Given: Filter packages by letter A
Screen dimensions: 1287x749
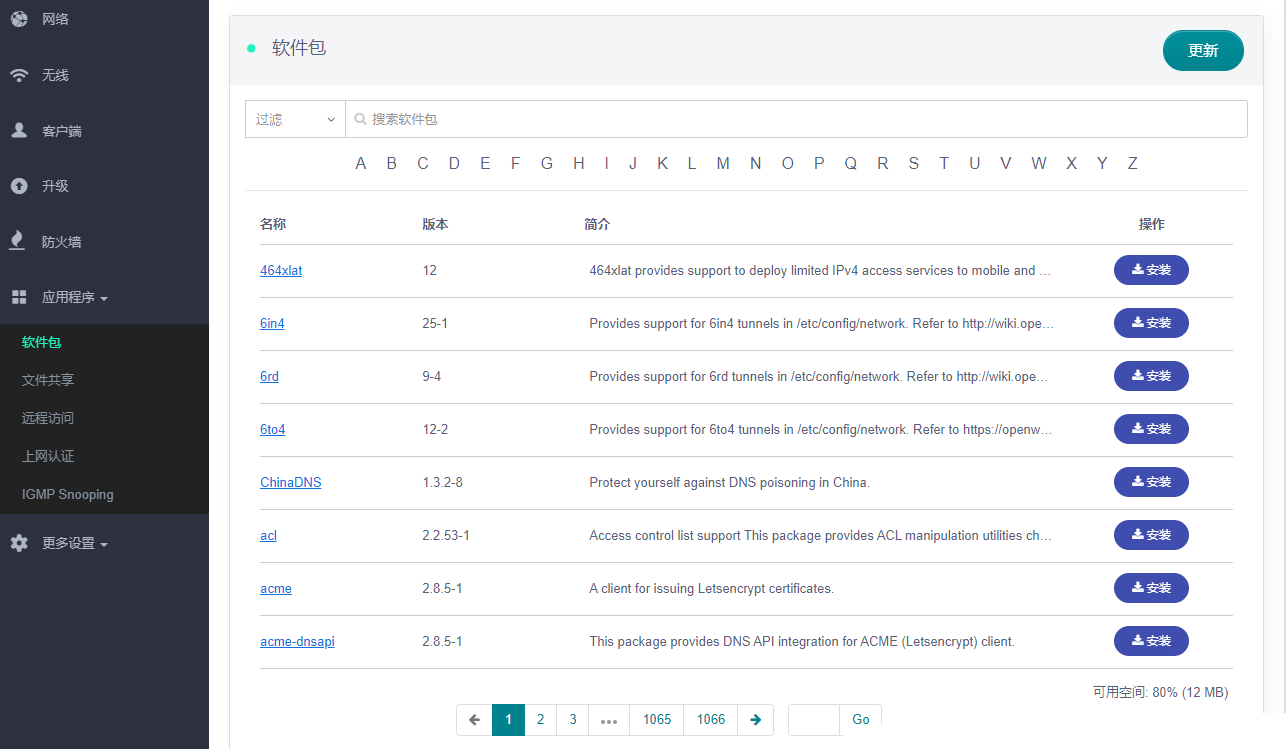Looking at the screenshot, I should 361,163.
